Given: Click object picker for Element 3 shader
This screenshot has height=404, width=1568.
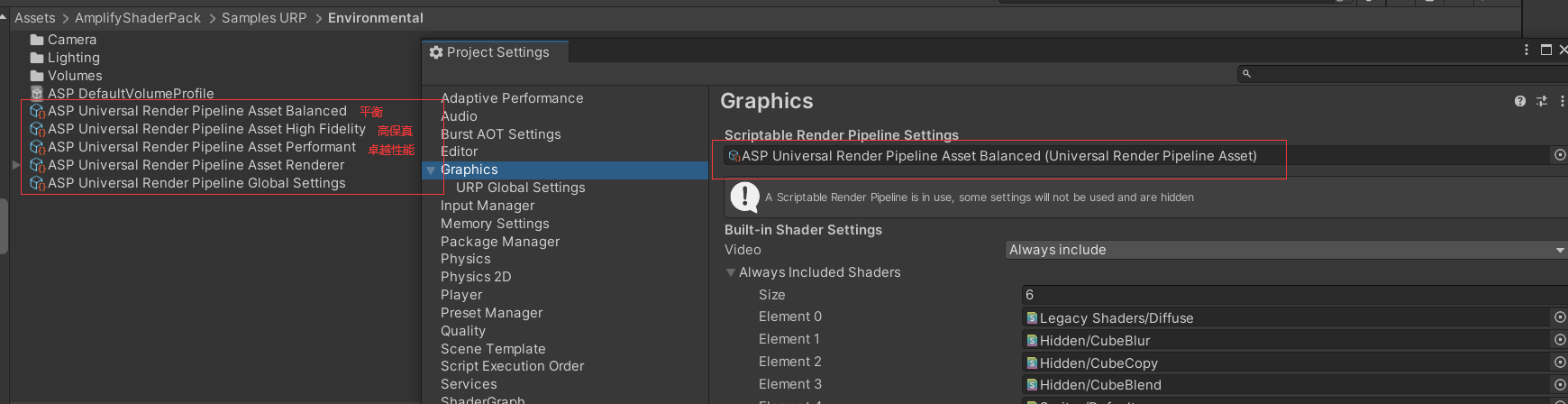Looking at the screenshot, I should pos(1560,385).
